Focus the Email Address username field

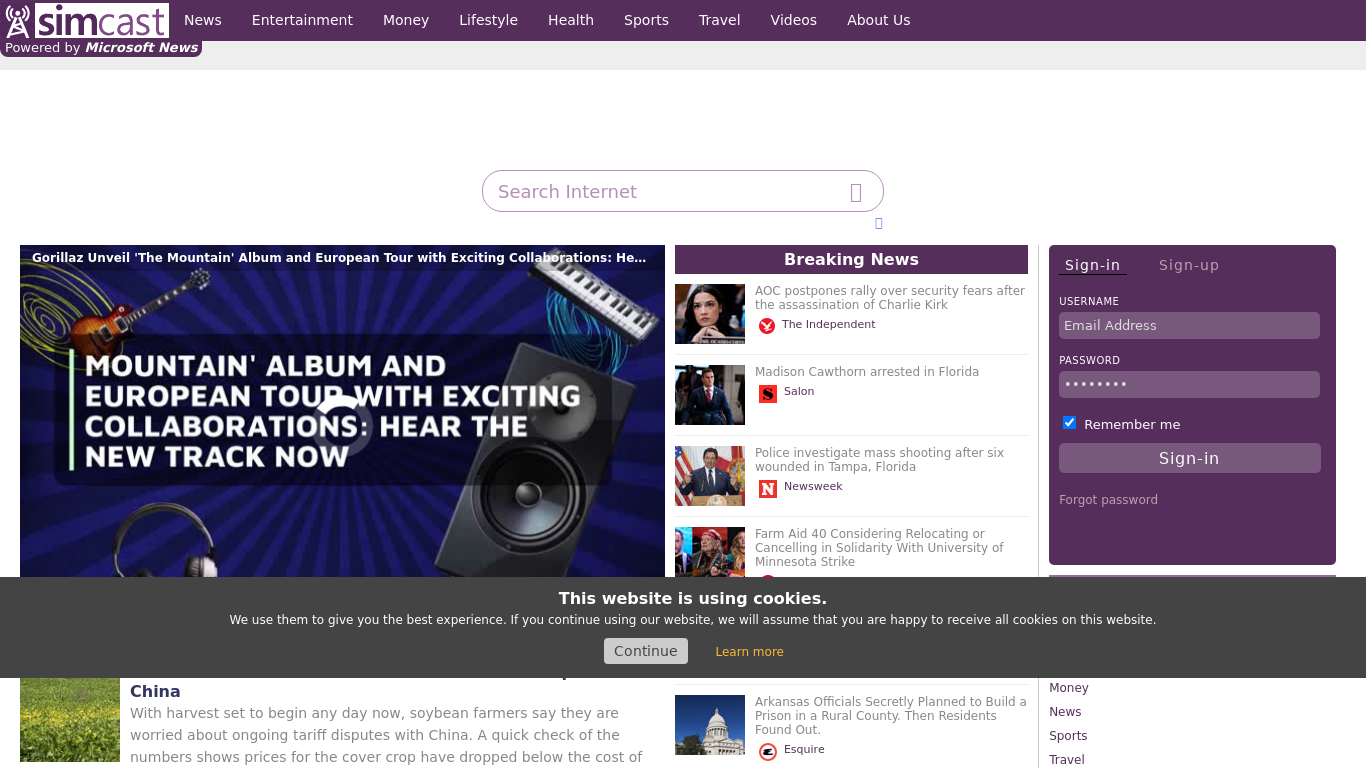(1189, 325)
